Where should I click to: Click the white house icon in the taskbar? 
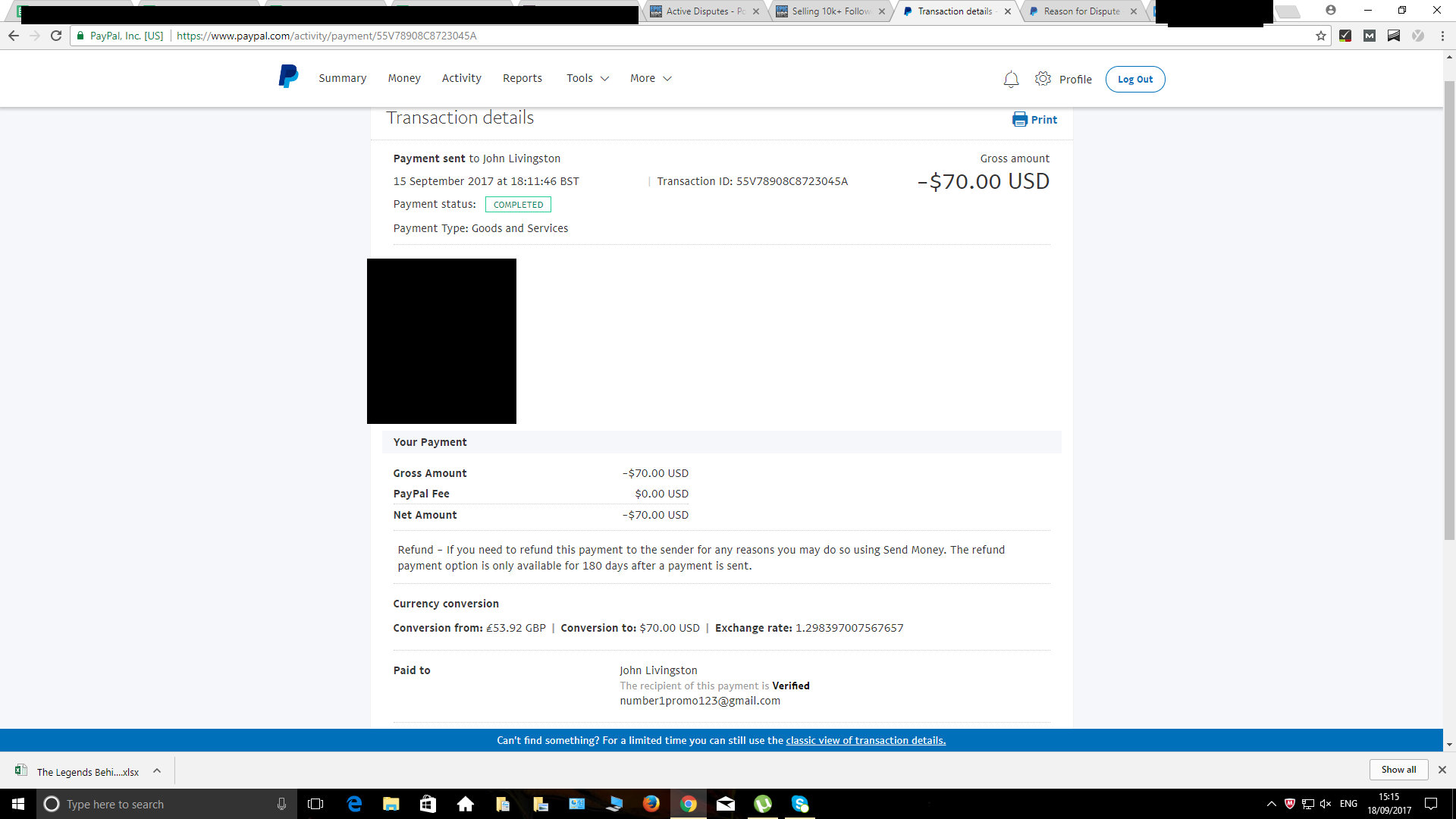click(x=466, y=804)
